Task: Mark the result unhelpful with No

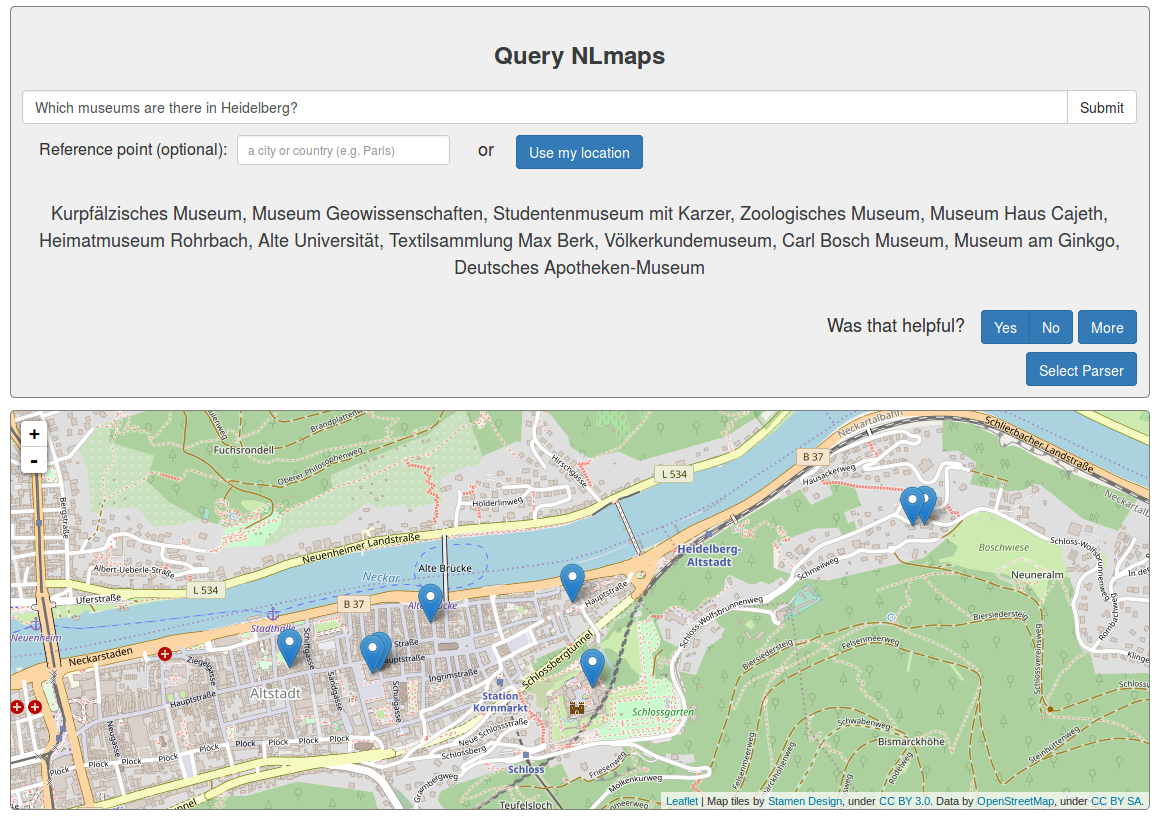Action: pyautogui.click(x=1050, y=328)
